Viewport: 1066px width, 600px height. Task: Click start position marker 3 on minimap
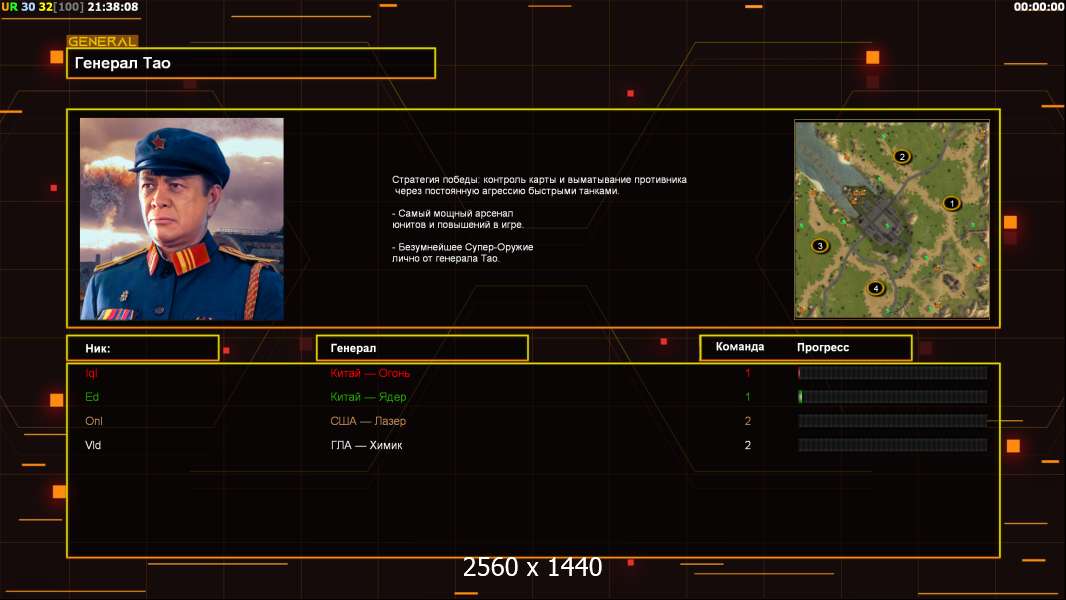coord(820,245)
